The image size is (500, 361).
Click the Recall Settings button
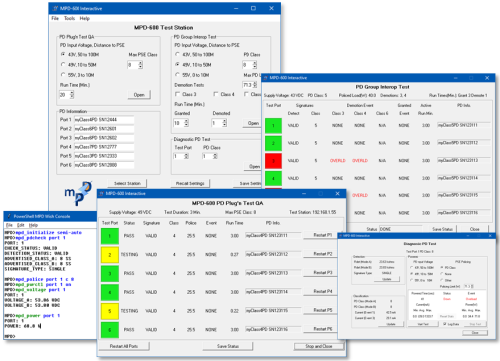[190, 183]
